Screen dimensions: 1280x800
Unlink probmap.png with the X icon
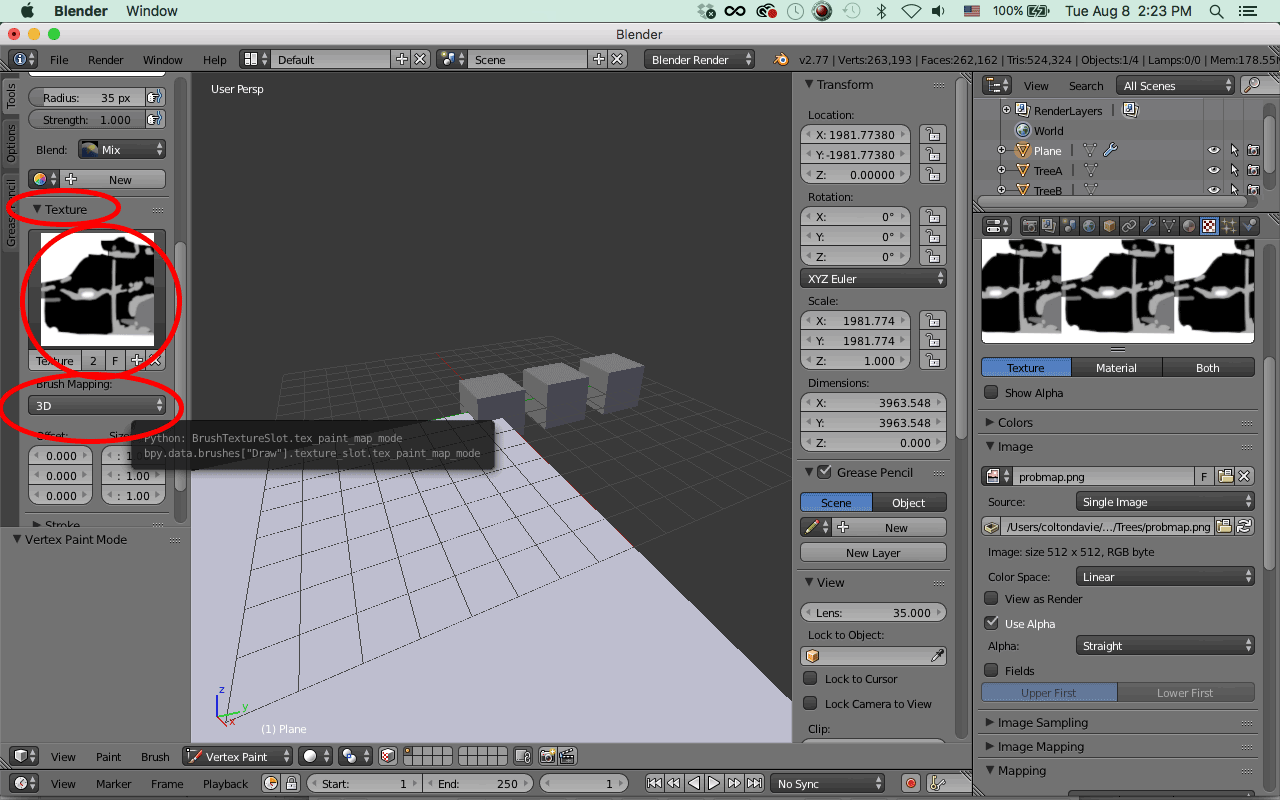1244,476
